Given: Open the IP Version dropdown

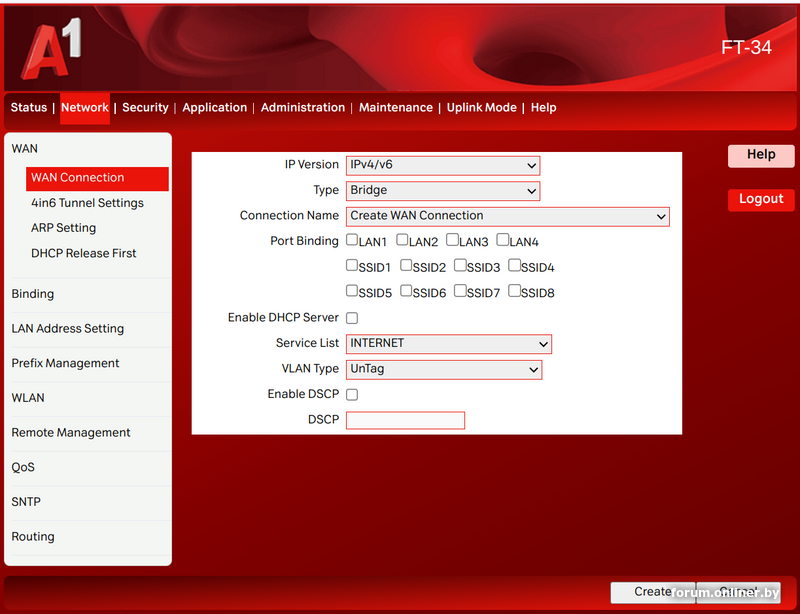Looking at the screenshot, I should click(x=443, y=165).
